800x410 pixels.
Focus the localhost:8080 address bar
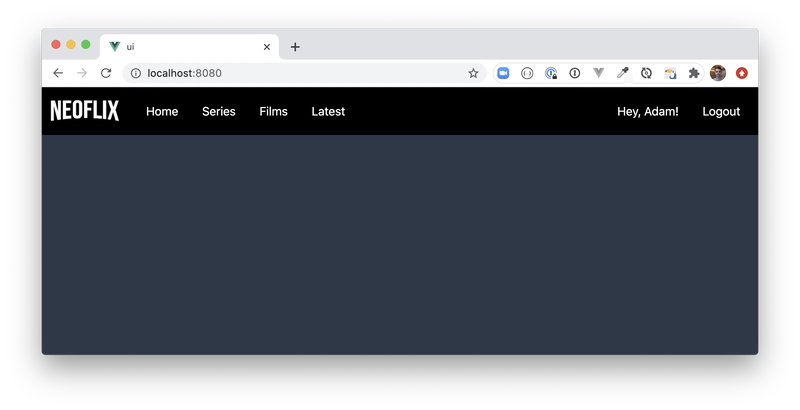(x=300, y=73)
